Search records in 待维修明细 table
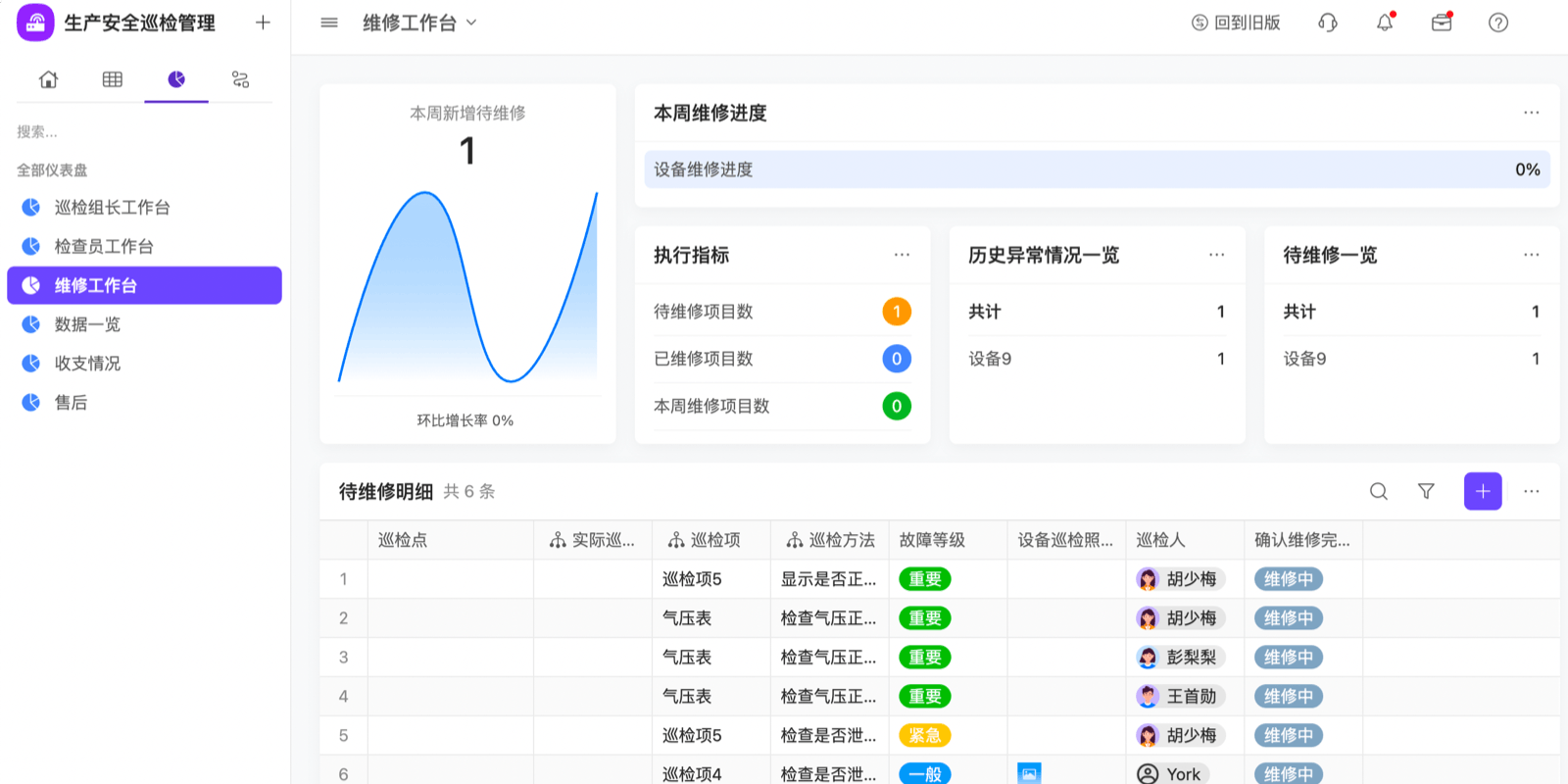Viewport: 1568px width, 784px height. (1378, 491)
